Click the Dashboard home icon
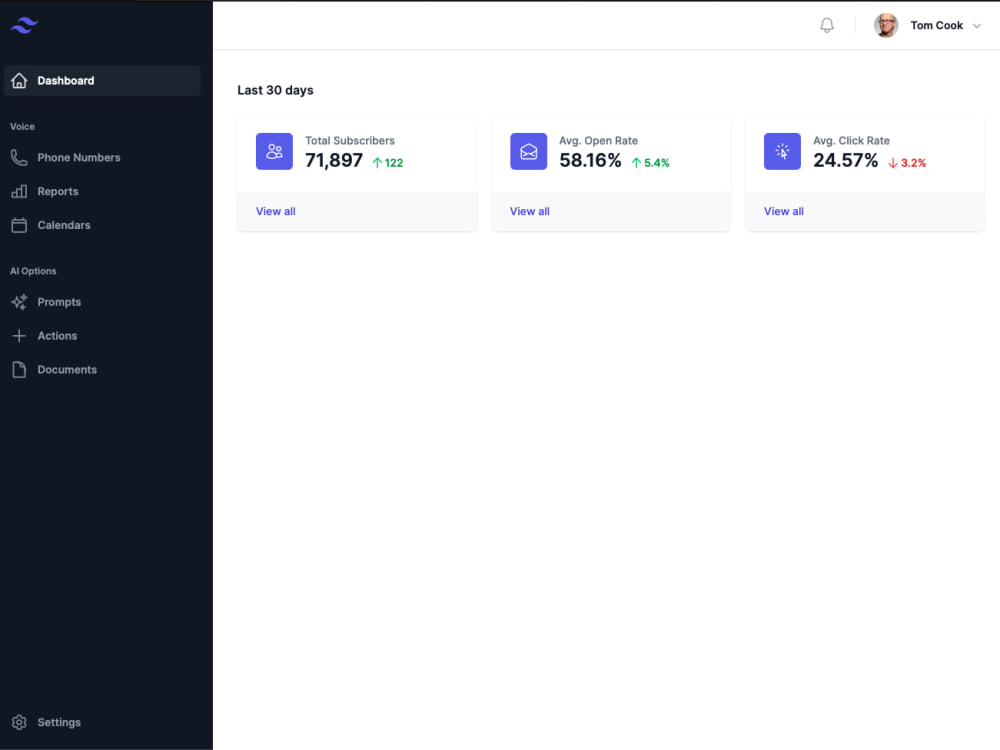This screenshot has height=750, width=1000. pos(19,80)
